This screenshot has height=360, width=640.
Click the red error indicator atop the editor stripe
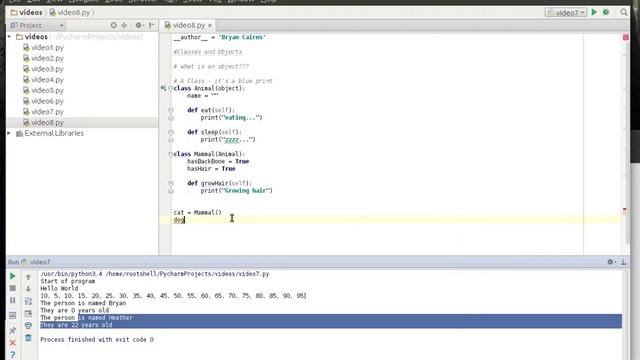(x=626, y=37)
